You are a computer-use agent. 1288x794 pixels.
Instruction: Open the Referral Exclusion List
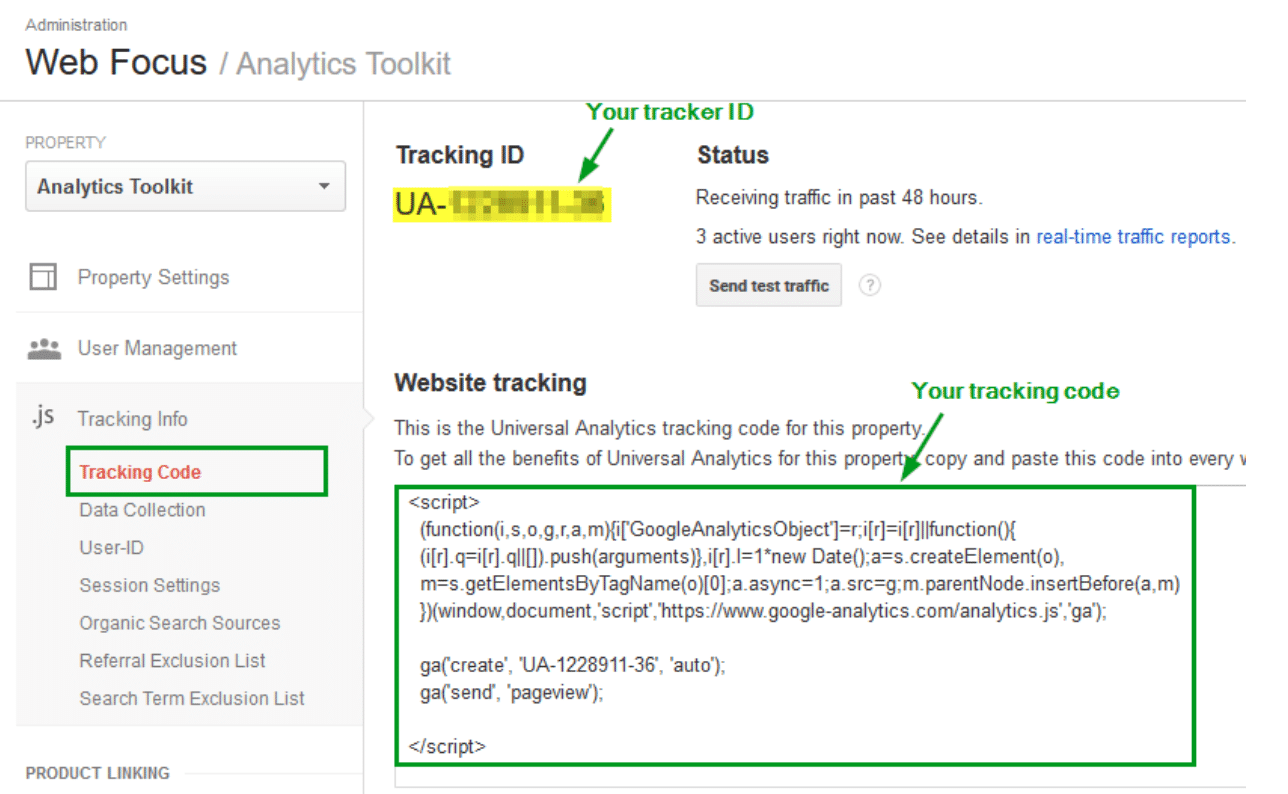(172, 661)
